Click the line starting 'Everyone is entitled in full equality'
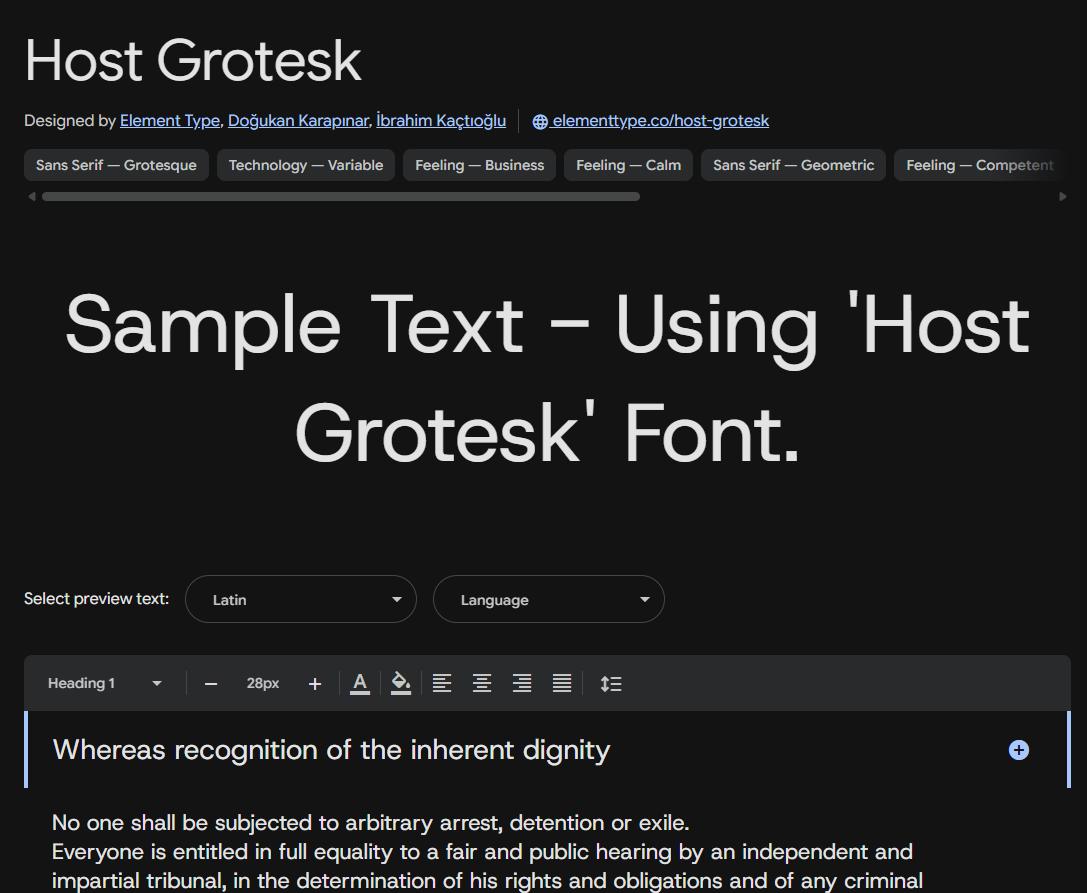Image resolution: width=1087 pixels, height=893 pixels. tap(482, 851)
